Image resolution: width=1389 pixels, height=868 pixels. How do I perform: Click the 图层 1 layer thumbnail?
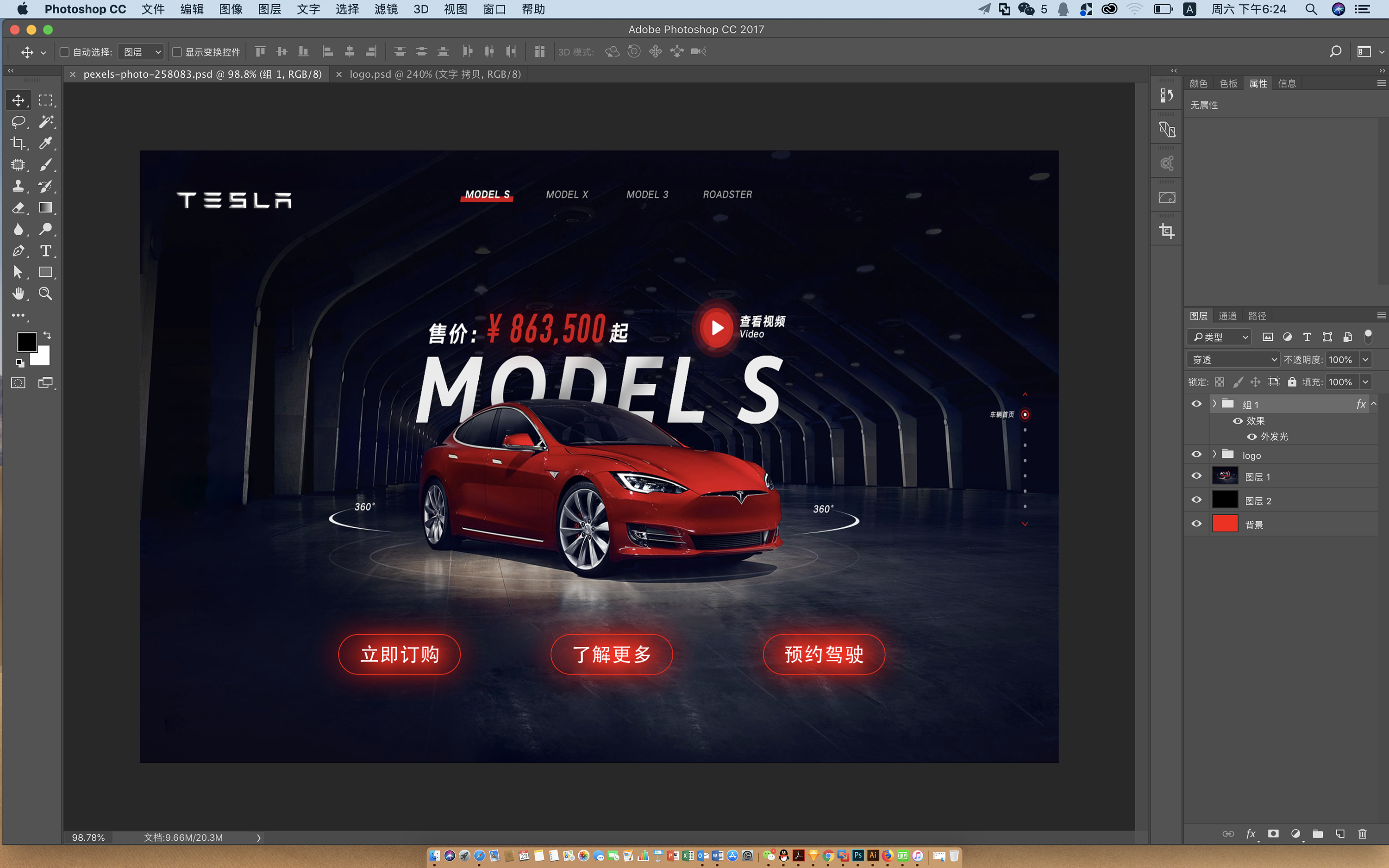(x=1226, y=476)
